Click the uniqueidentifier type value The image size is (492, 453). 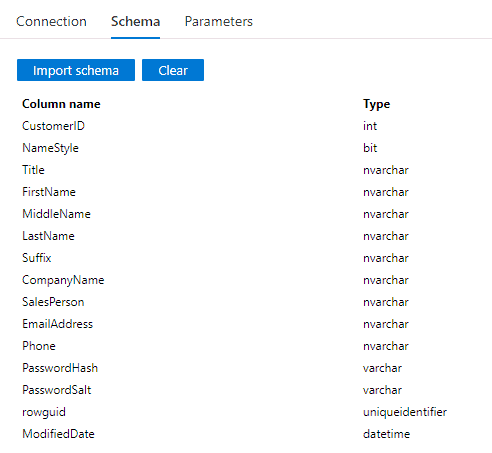pyautogui.click(x=405, y=412)
